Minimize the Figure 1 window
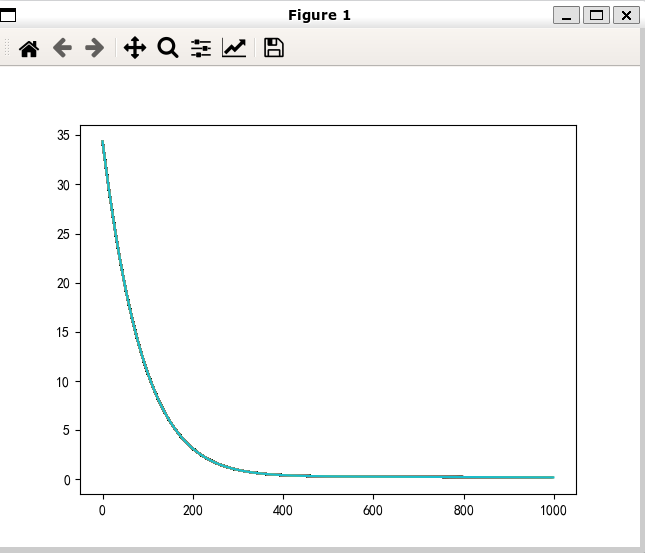645x553 pixels. 566,15
